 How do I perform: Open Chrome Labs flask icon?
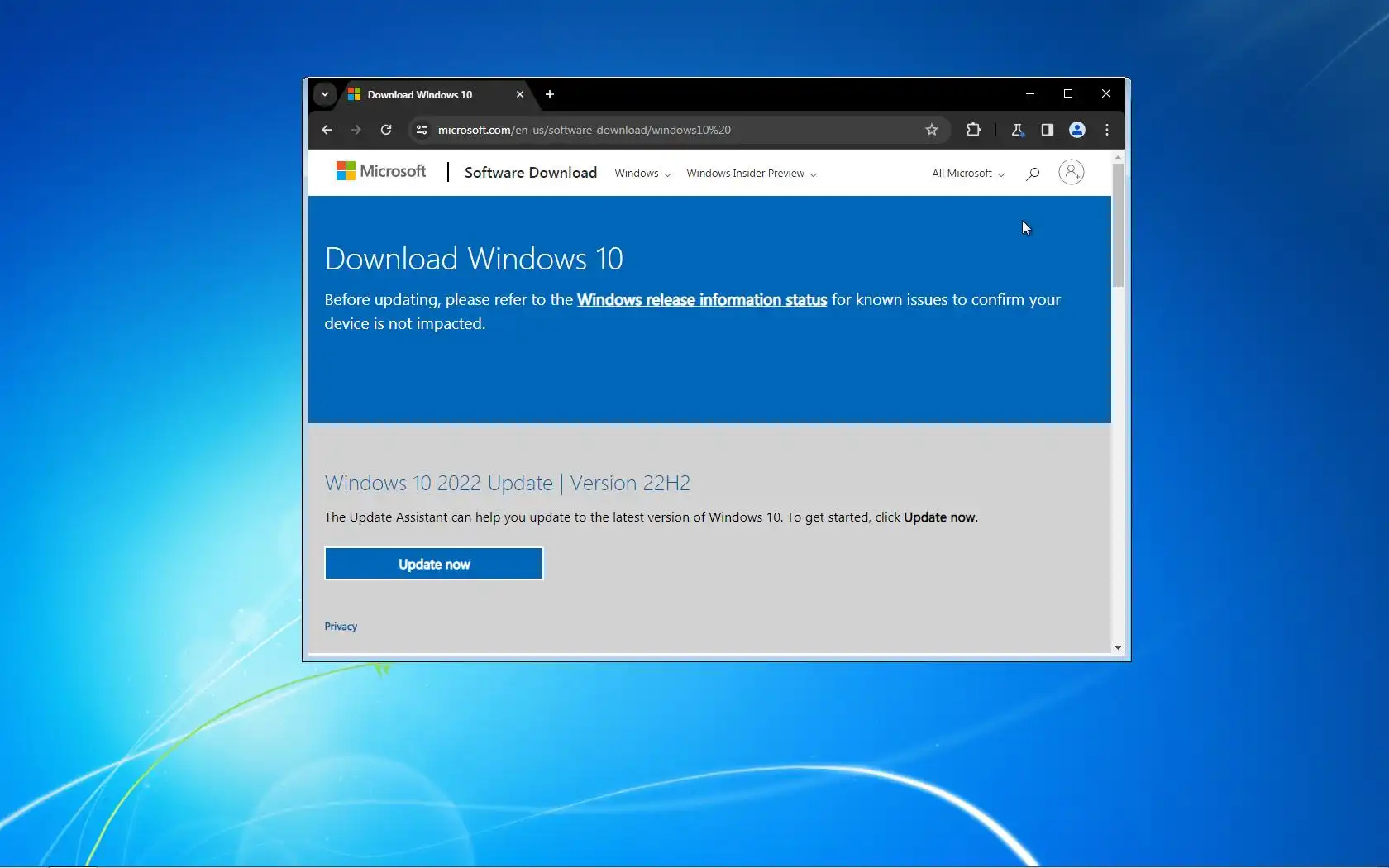(x=1018, y=130)
